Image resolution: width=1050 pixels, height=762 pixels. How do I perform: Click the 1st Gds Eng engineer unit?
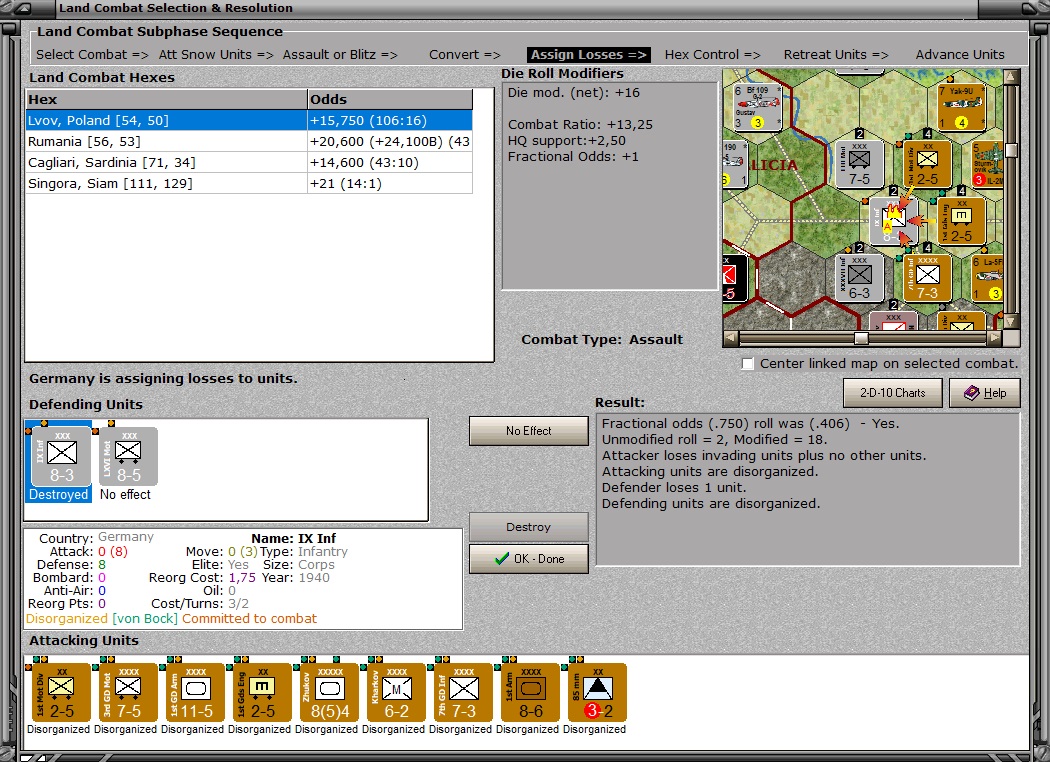[262, 692]
